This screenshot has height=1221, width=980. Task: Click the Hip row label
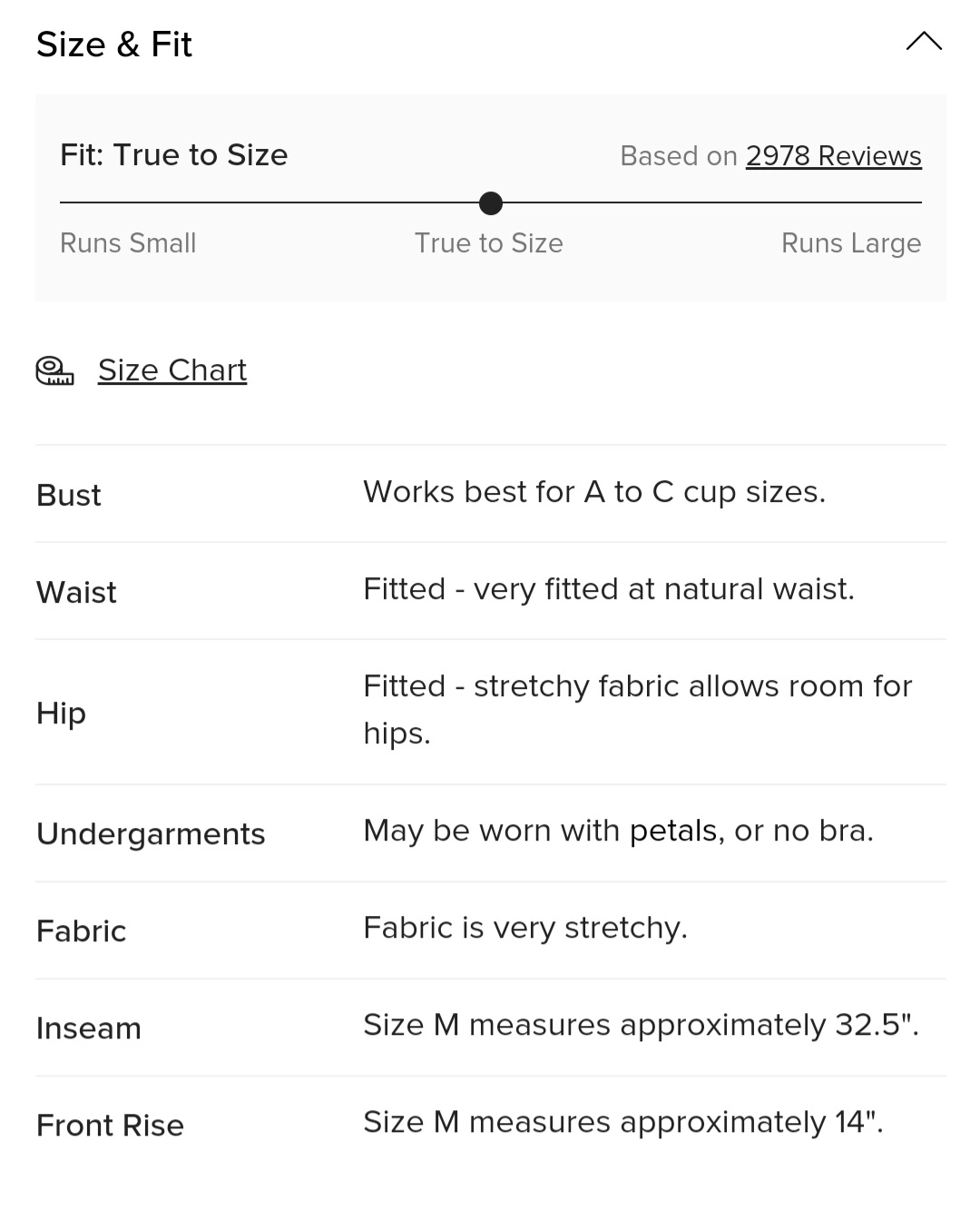[x=62, y=714]
